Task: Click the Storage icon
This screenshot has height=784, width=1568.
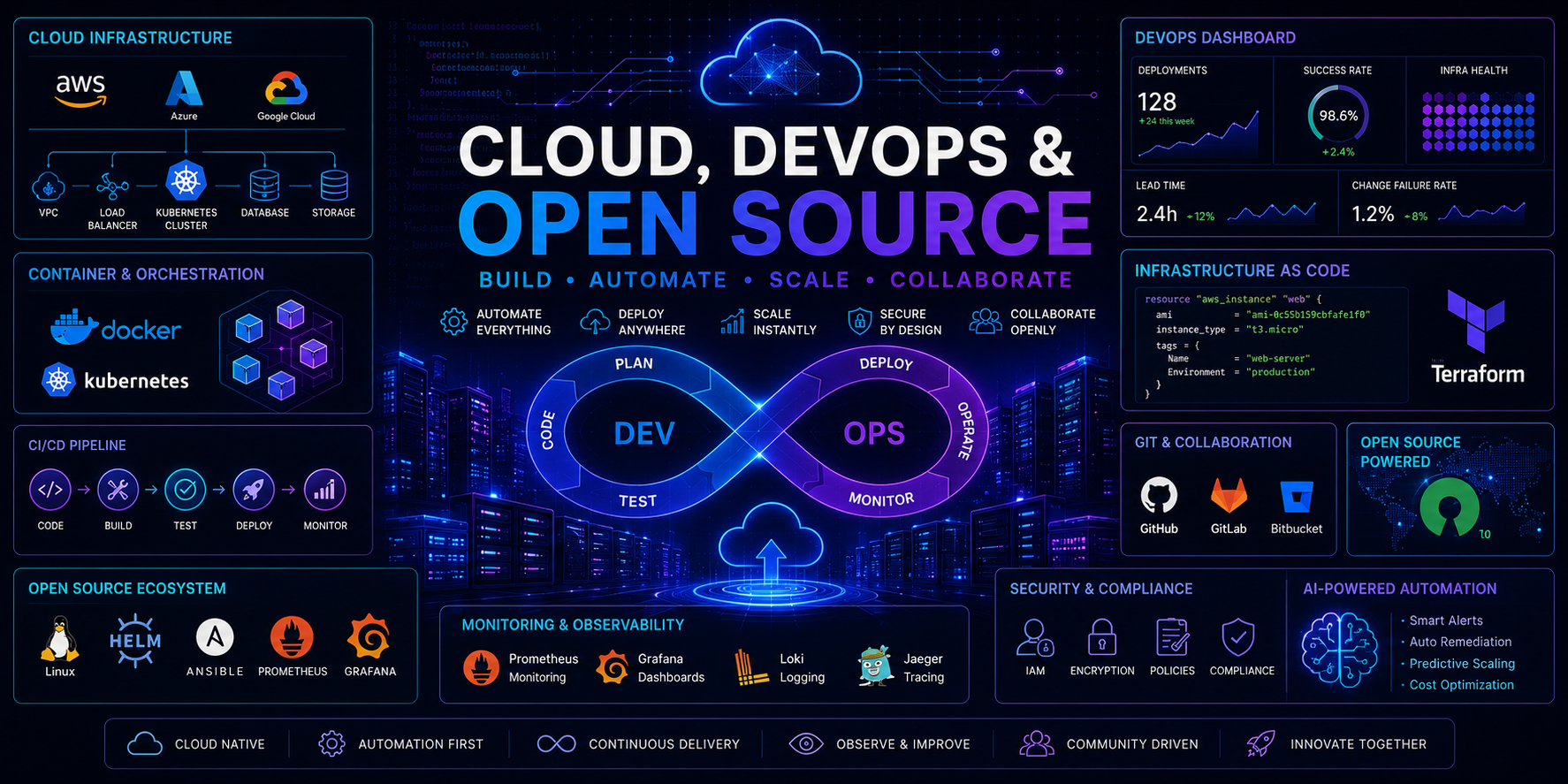Action: [334, 186]
